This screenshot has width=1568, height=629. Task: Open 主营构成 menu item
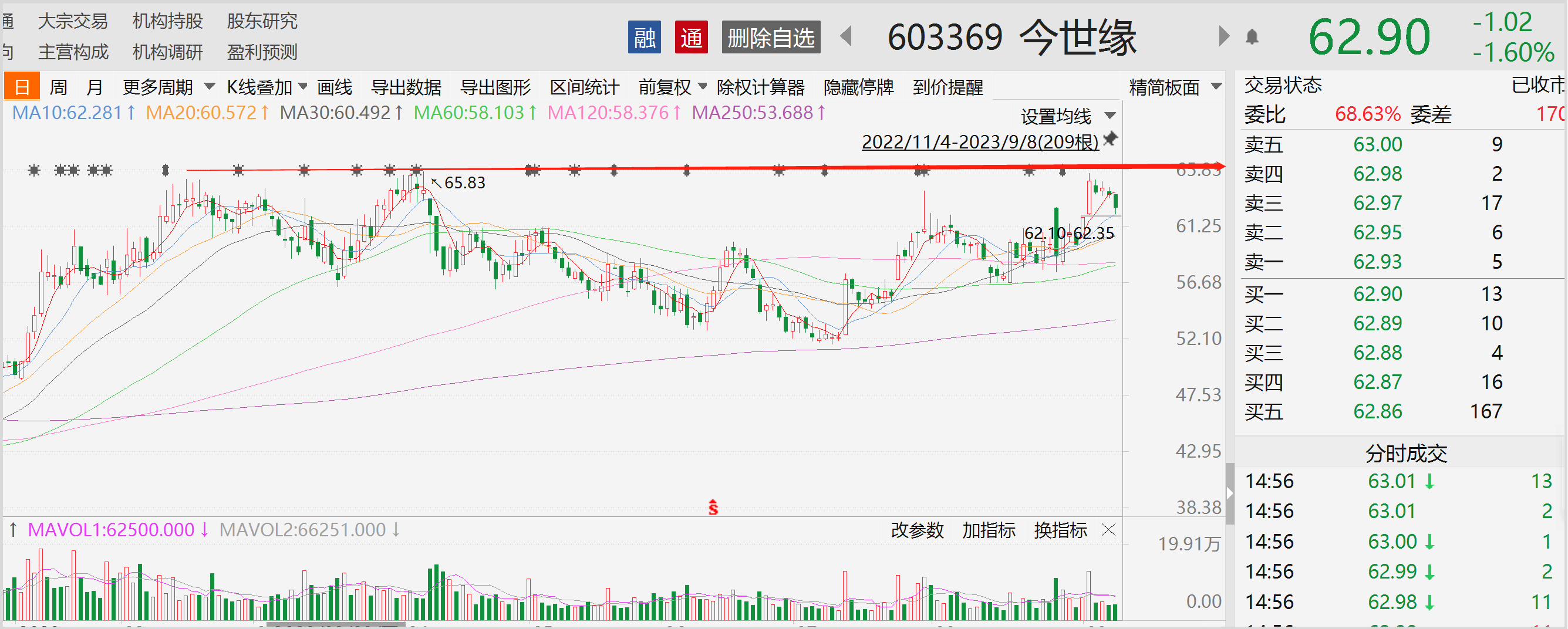(72, 52)
